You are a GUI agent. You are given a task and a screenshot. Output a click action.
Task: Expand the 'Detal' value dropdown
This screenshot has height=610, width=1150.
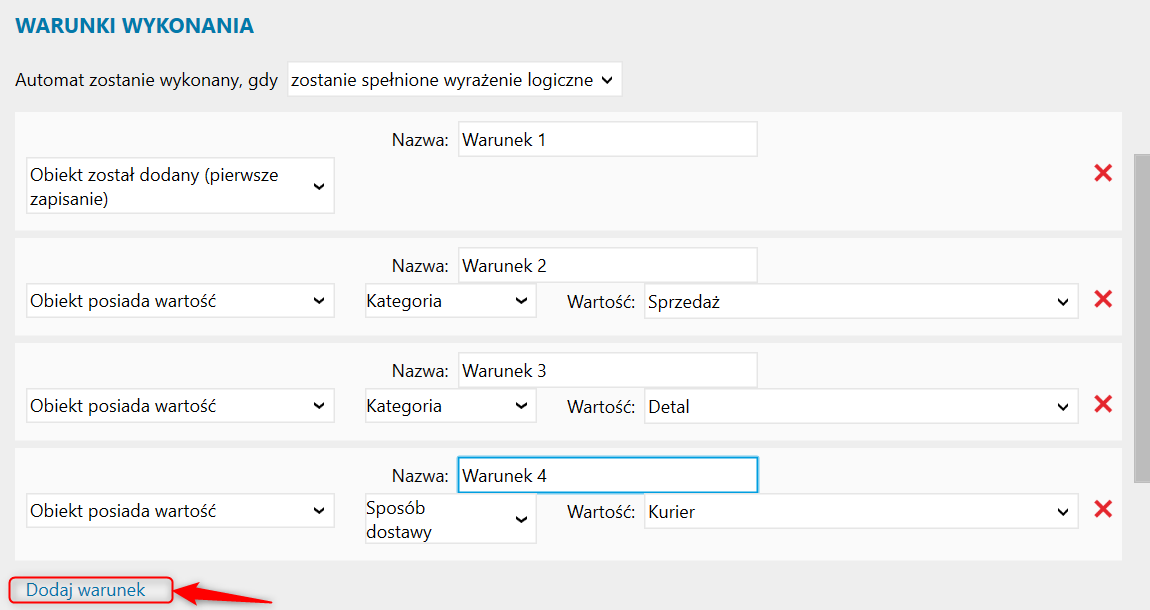(861, 407)
